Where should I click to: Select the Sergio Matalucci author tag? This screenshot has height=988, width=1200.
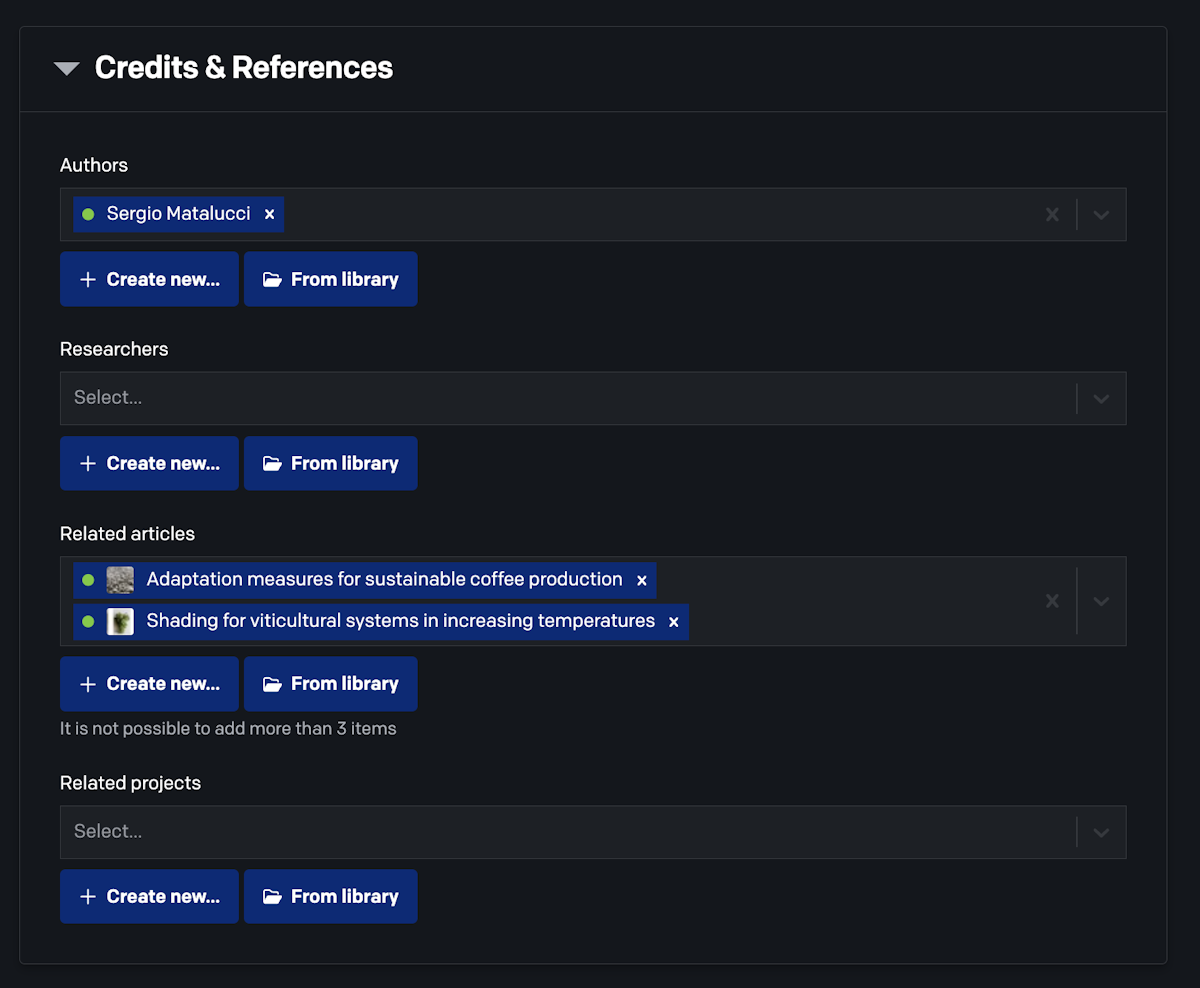click(x=179, y=214)
